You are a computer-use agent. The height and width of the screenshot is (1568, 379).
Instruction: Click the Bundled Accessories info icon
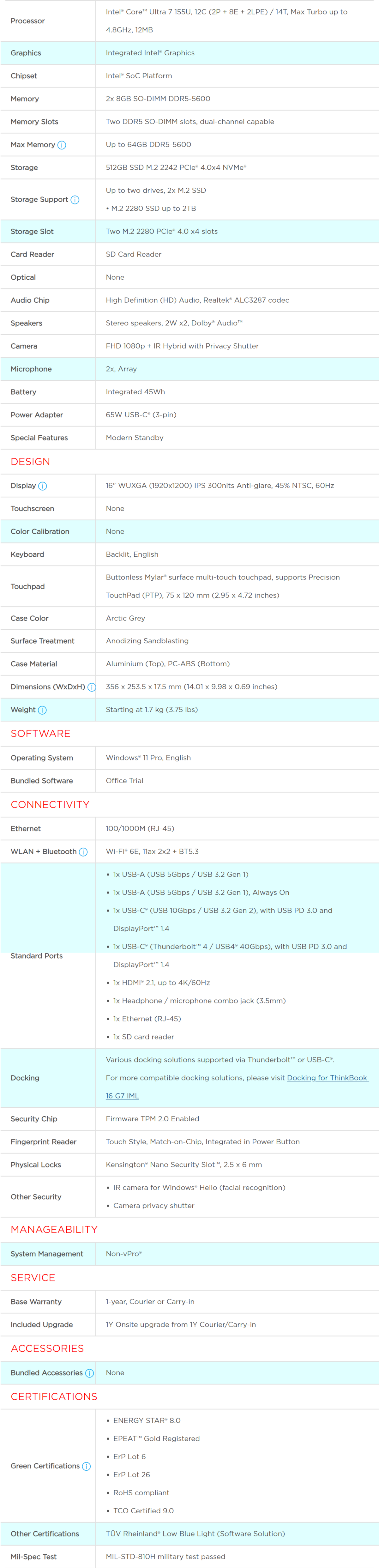pyautogui.click(x=89, y=1373)
